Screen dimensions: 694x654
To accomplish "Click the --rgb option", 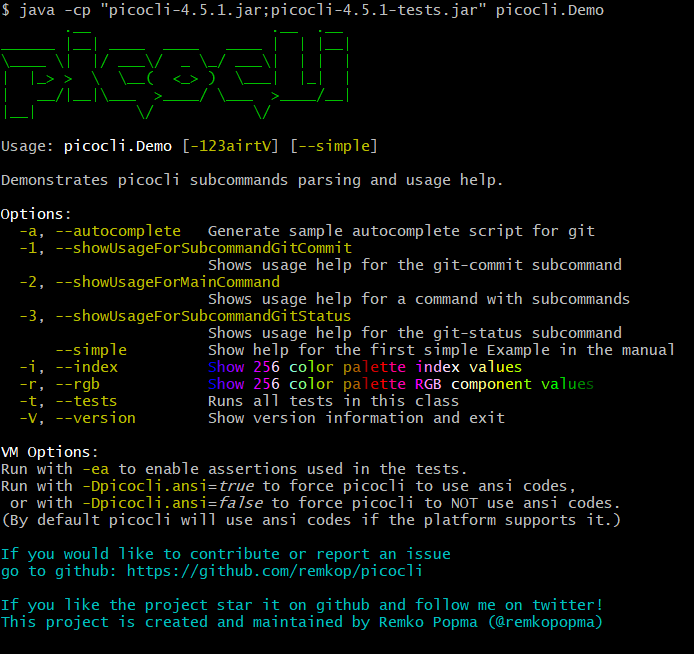I will (x=77, y=385).
